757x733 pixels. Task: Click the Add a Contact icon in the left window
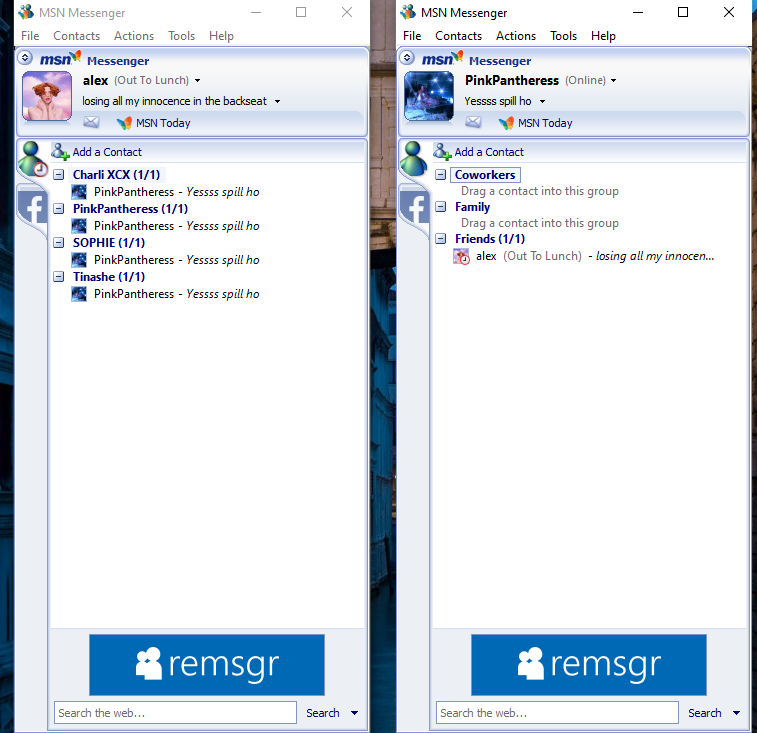tap(61, 152)
